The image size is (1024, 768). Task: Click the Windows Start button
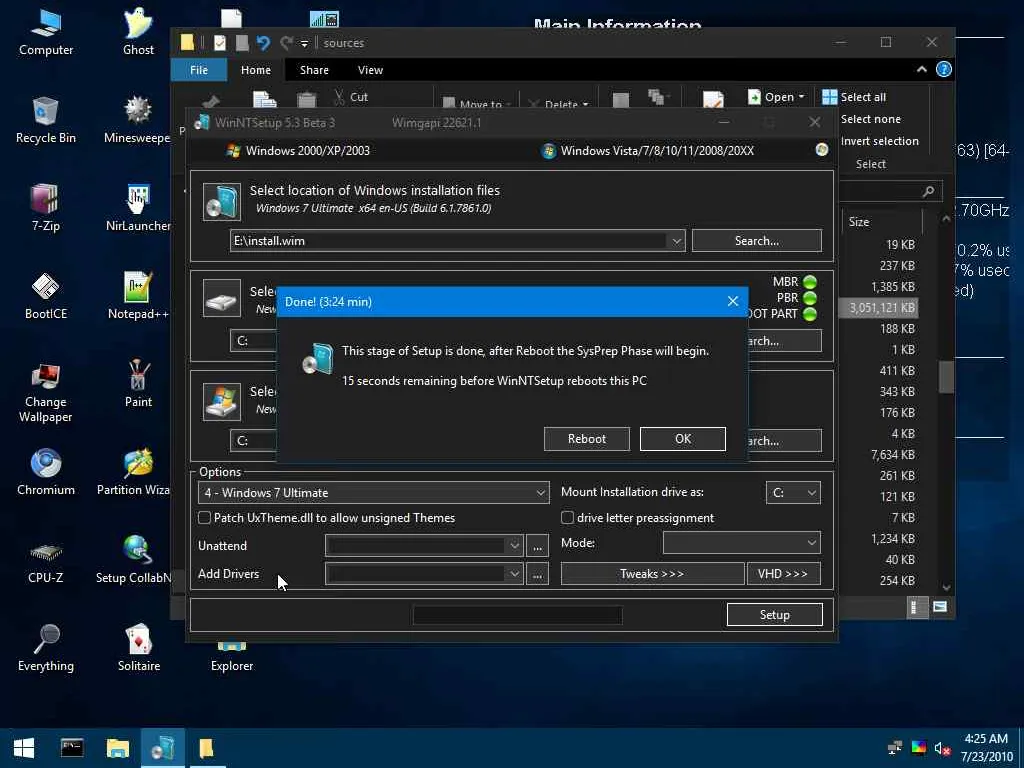click(x=24, y=748)
